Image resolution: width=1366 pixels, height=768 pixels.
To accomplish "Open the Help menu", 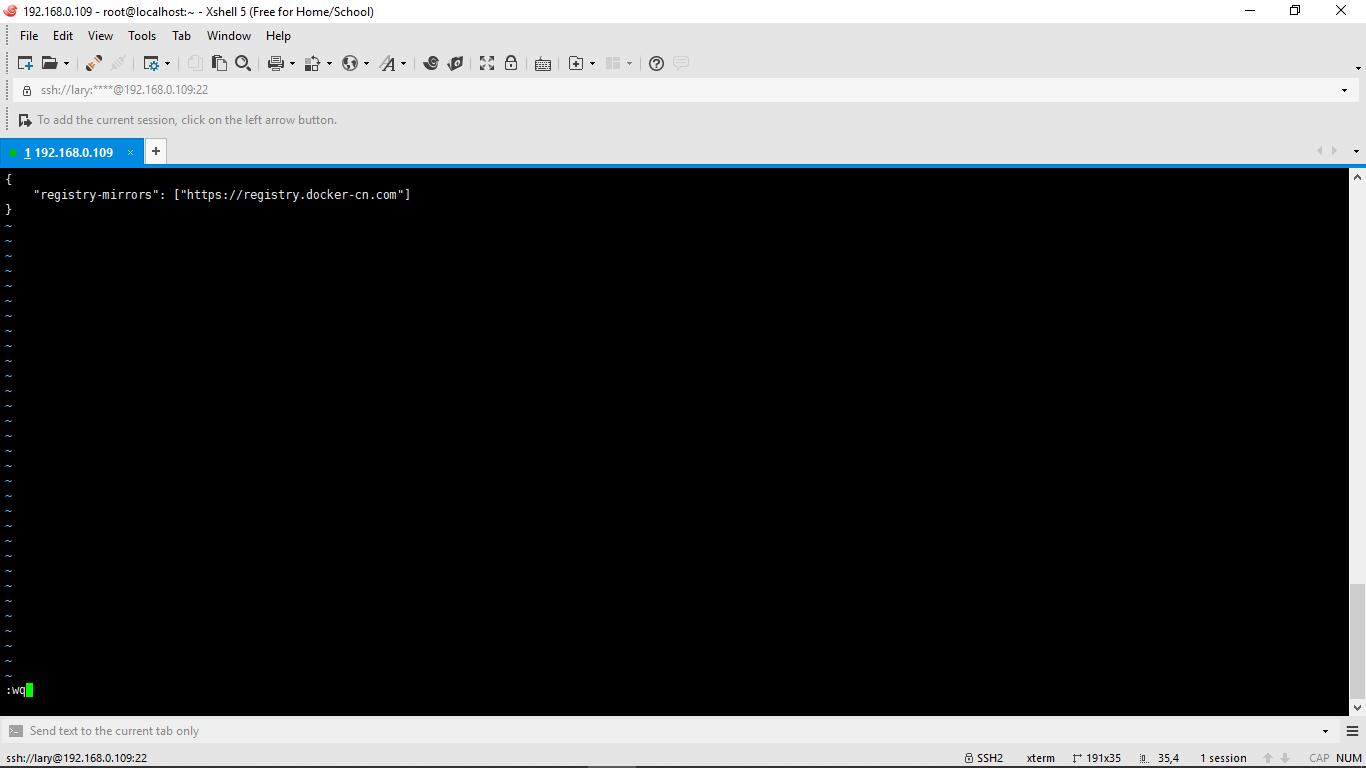I will [x=278, y=35].
